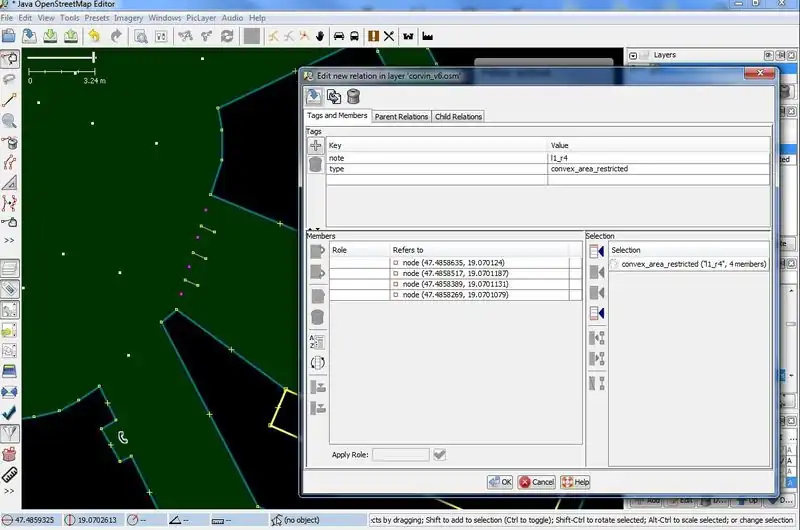Viewport: 800px width, 530px height.
Task: Click the Apply Role input field
Action: 400,455
